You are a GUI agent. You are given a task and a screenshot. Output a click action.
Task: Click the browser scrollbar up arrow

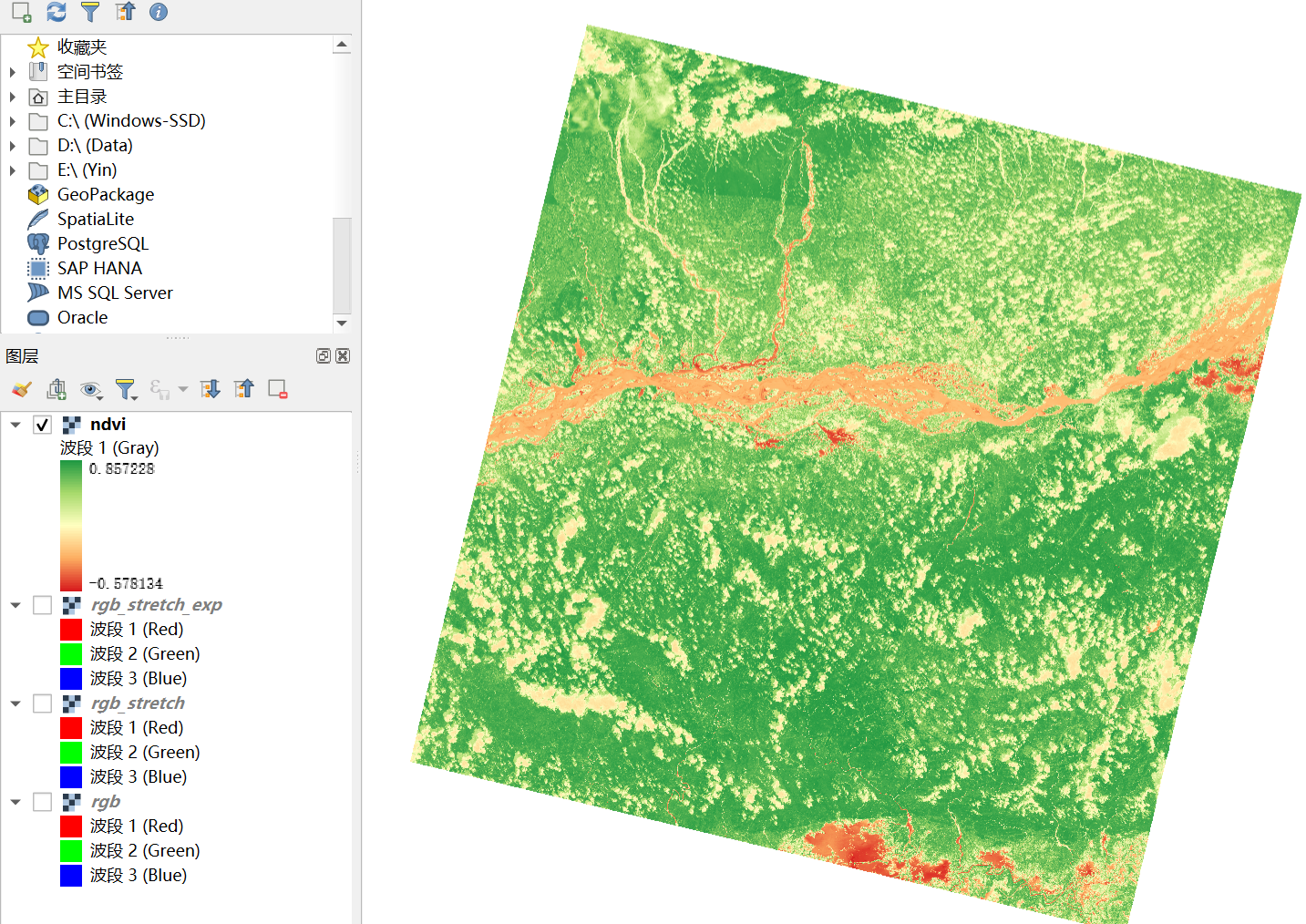click(x=342, y=44)
